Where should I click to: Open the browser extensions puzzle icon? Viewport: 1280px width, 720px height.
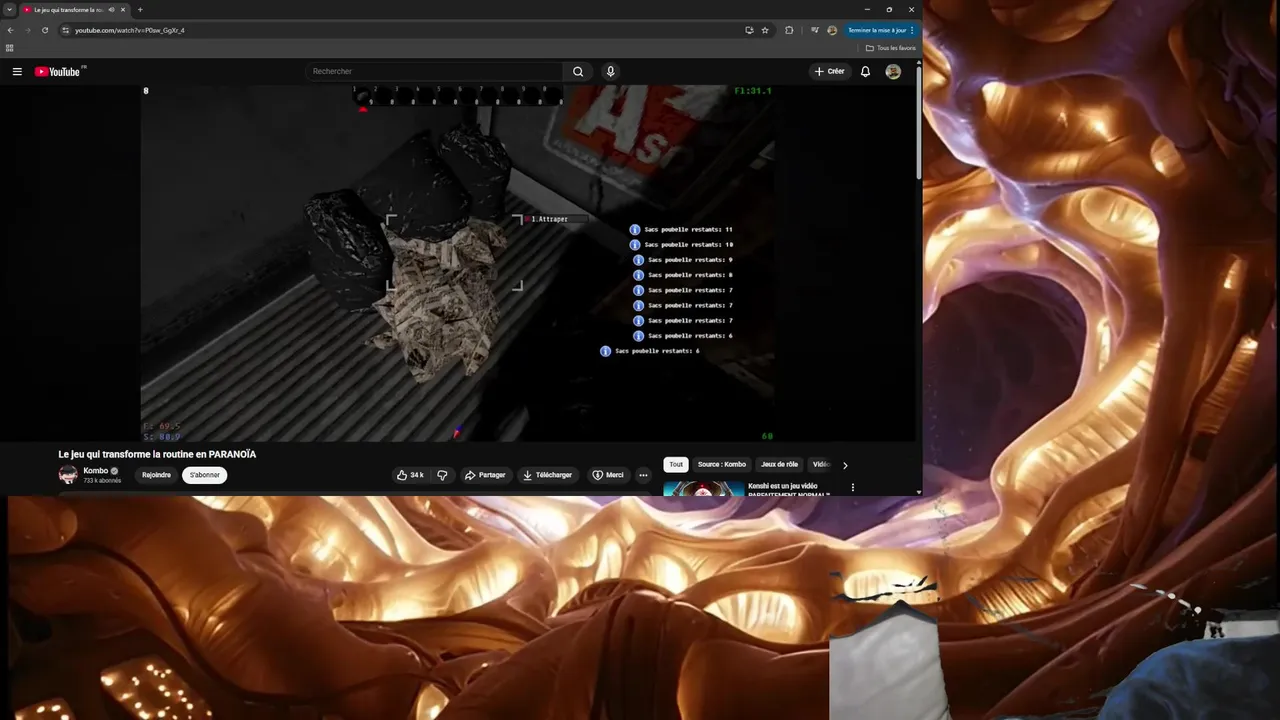tap(789, 30)
